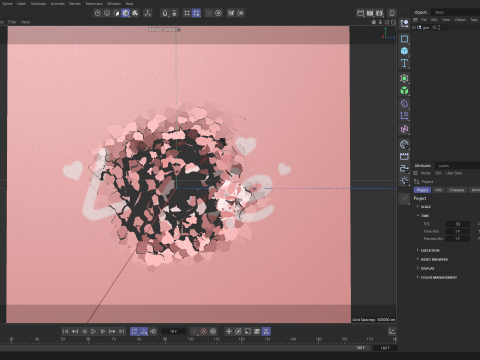Click the current frame field

tap(174, 331)
